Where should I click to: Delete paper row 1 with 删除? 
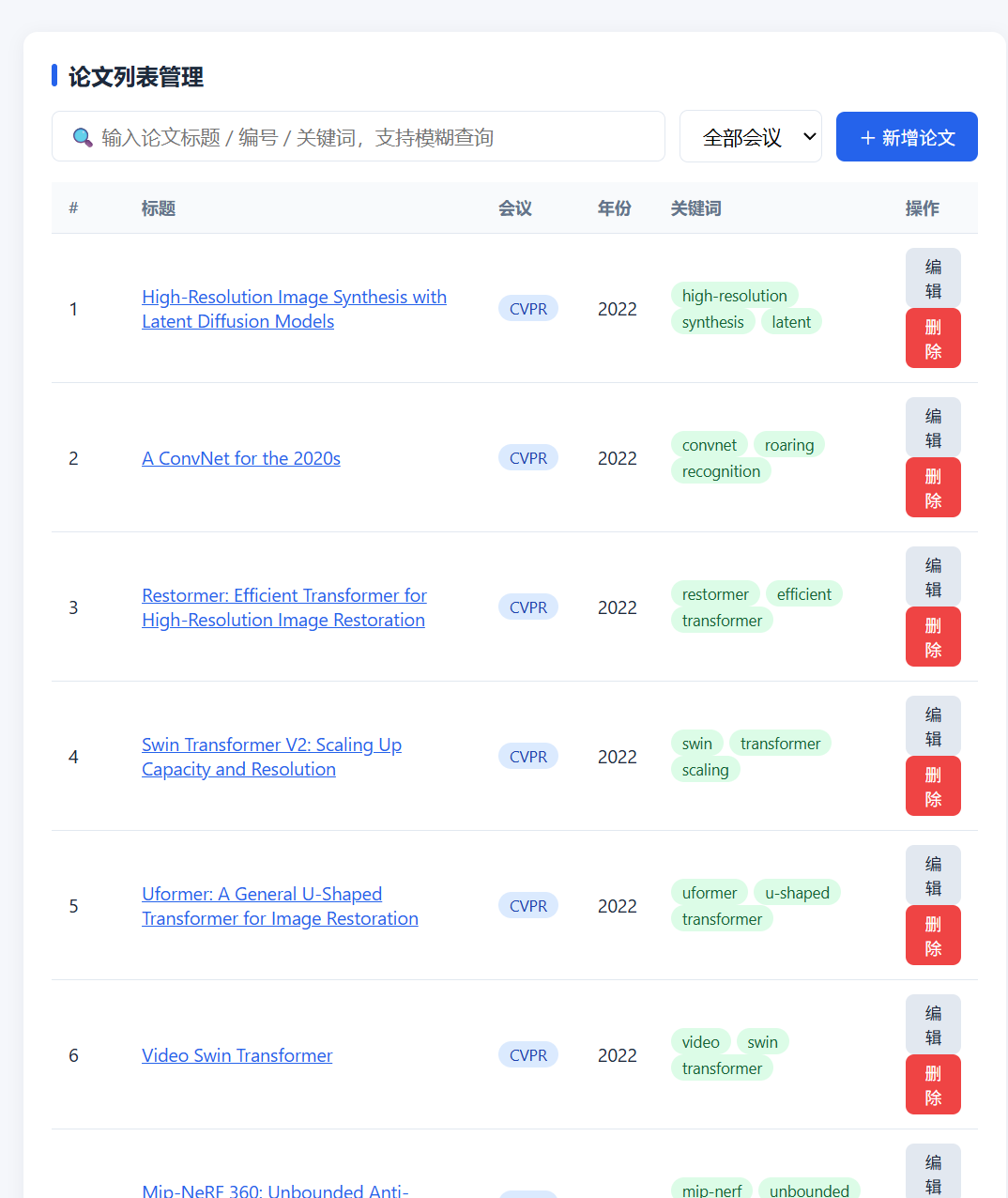pos(933,338)
